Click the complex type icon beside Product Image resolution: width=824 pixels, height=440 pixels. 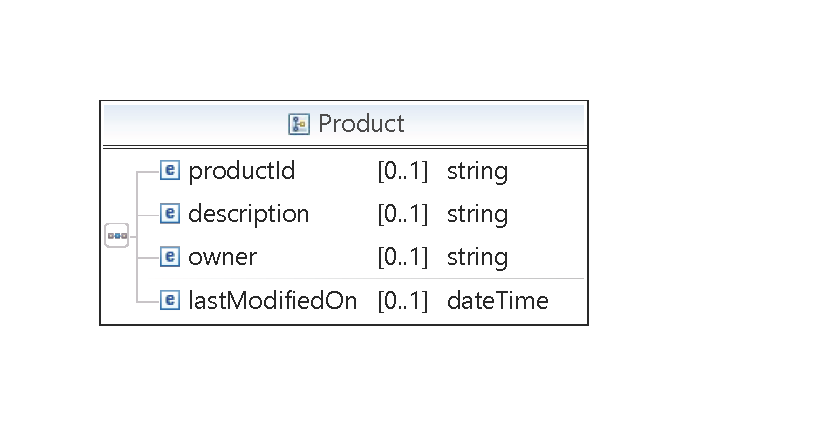point(299,124)
